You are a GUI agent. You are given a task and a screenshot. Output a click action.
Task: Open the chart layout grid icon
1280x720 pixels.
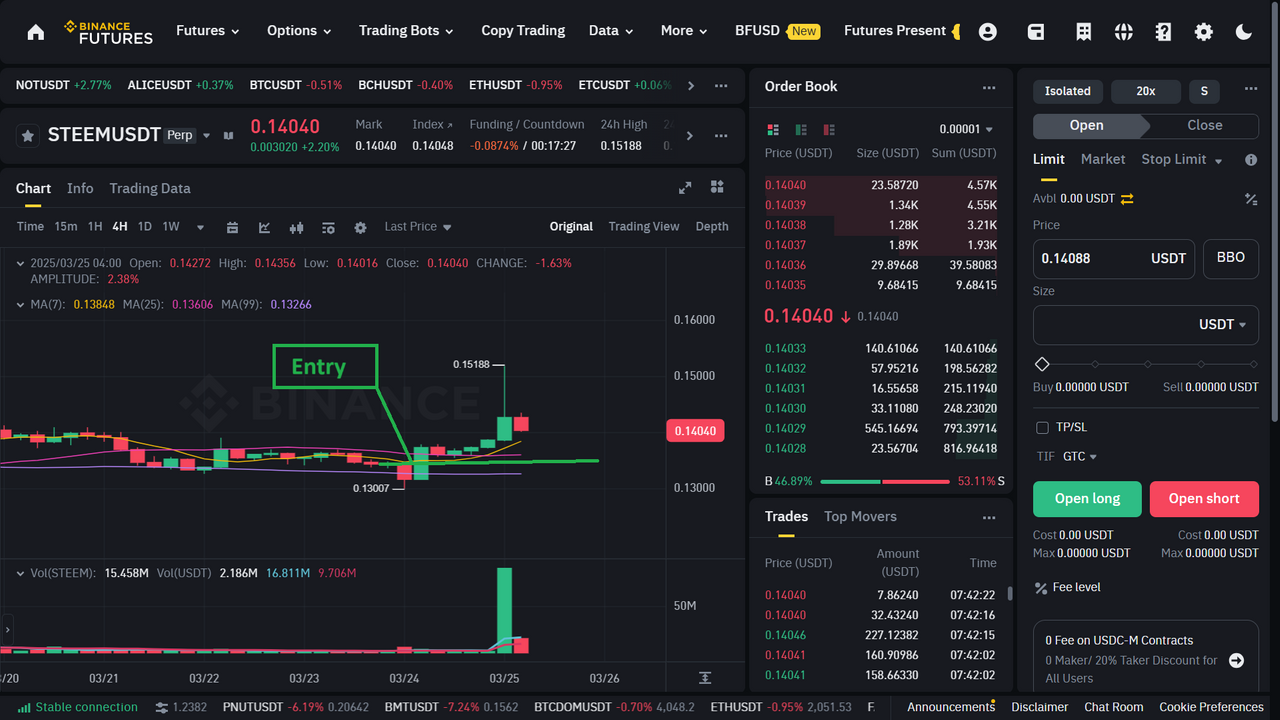[x=717, y=188]
